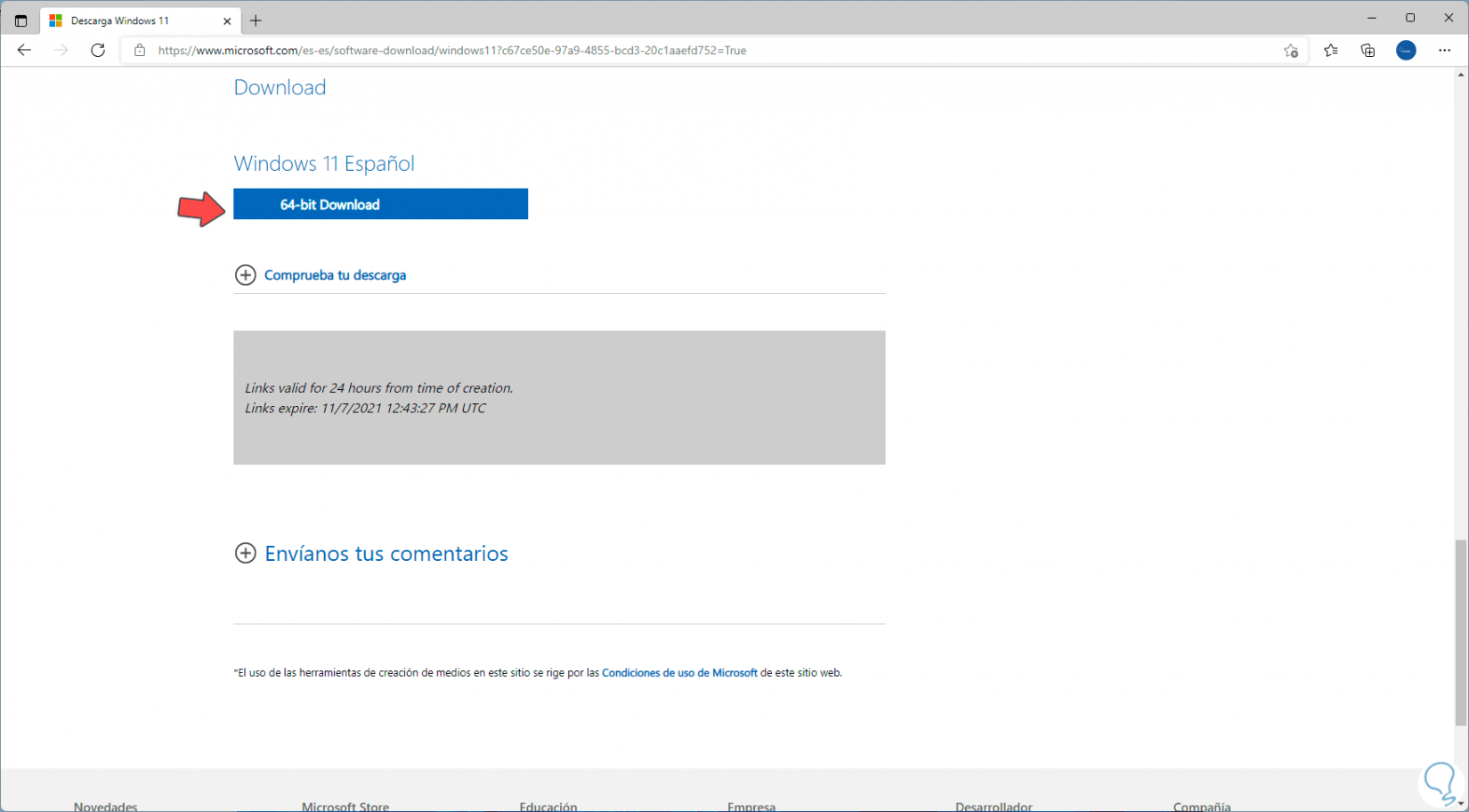
Task: Expand the Envíanos tus comentarios section
Action: (371, 553)
